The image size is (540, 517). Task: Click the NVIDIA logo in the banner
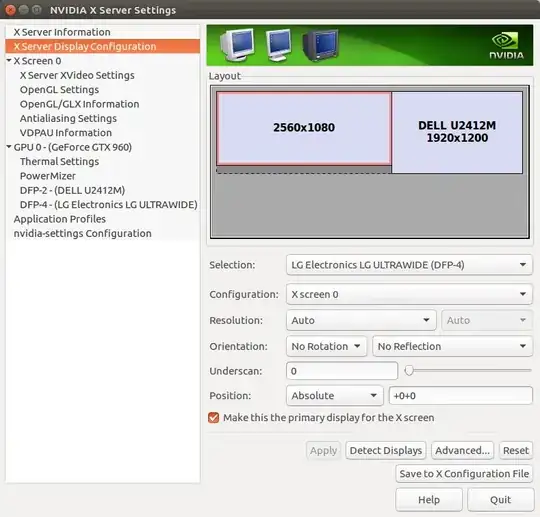506,46
